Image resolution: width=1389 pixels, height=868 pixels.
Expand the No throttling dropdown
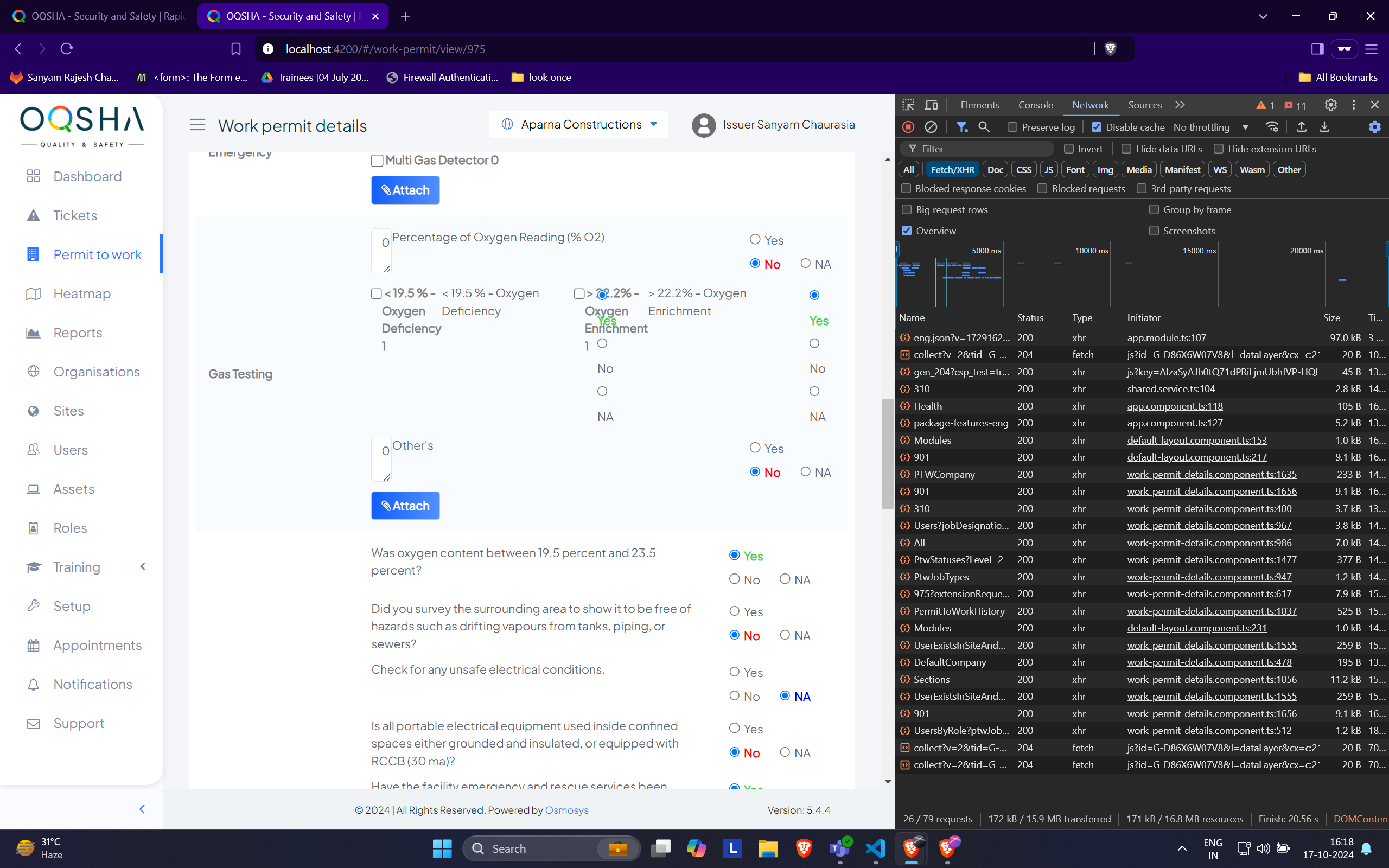click(1211, 127)
